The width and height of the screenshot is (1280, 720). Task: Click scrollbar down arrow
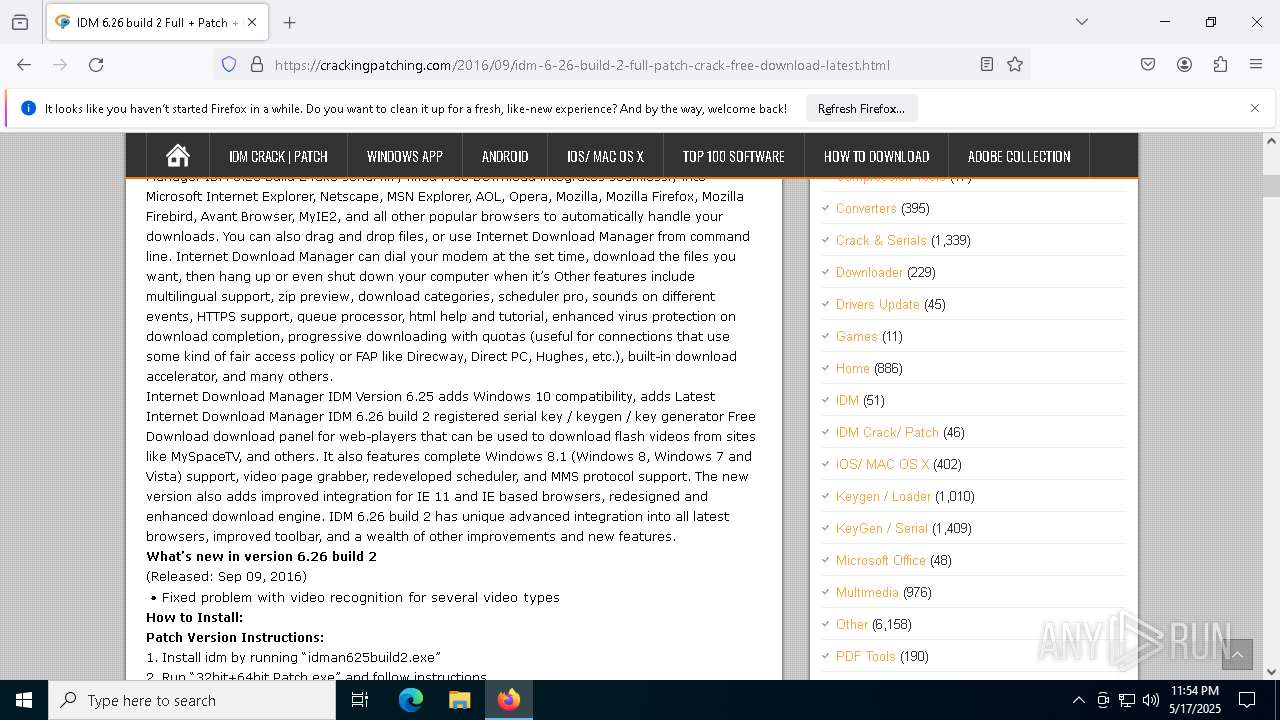(1271, 672)
